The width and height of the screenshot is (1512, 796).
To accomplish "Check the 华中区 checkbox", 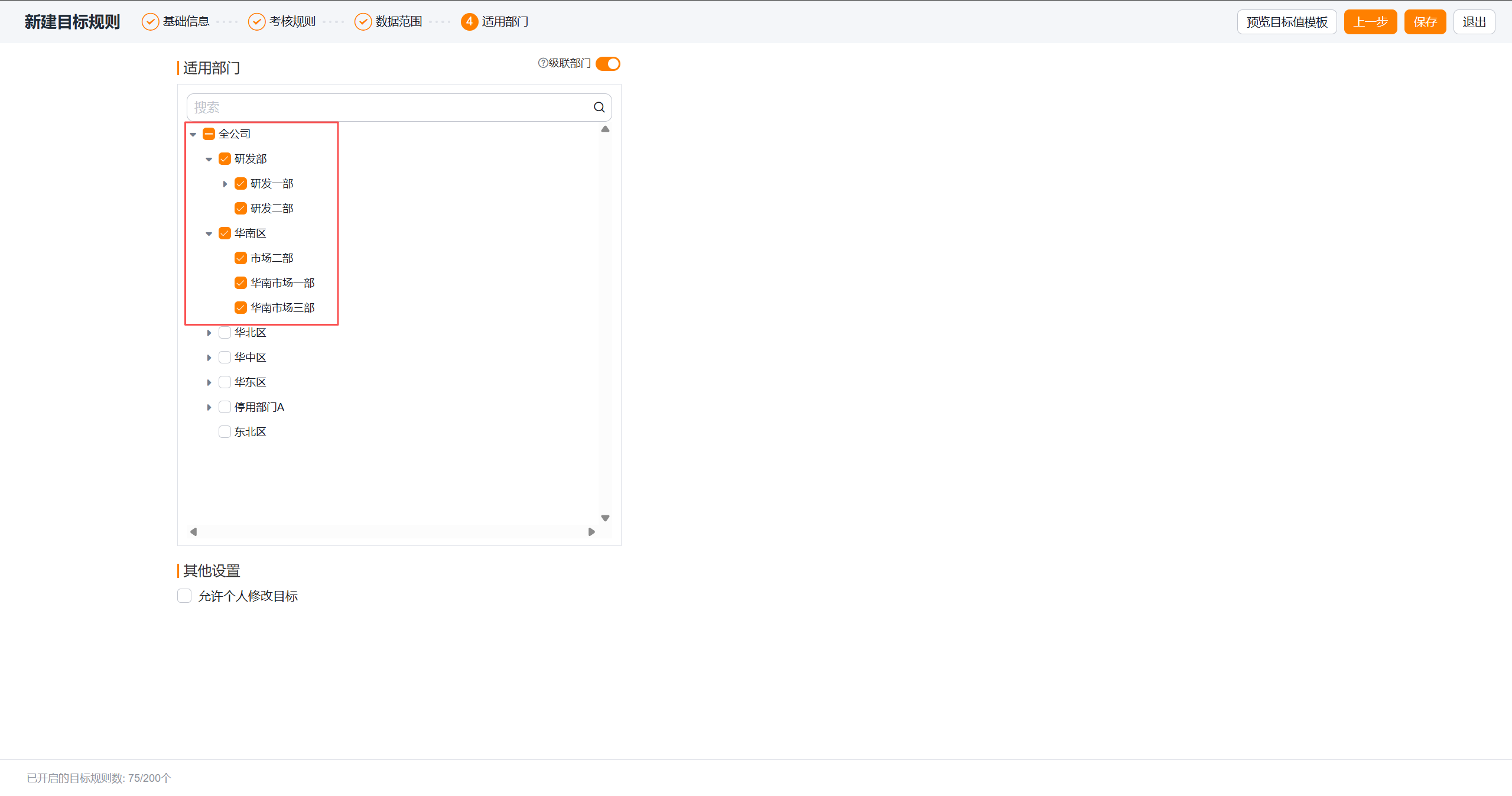I will [225, 358].
